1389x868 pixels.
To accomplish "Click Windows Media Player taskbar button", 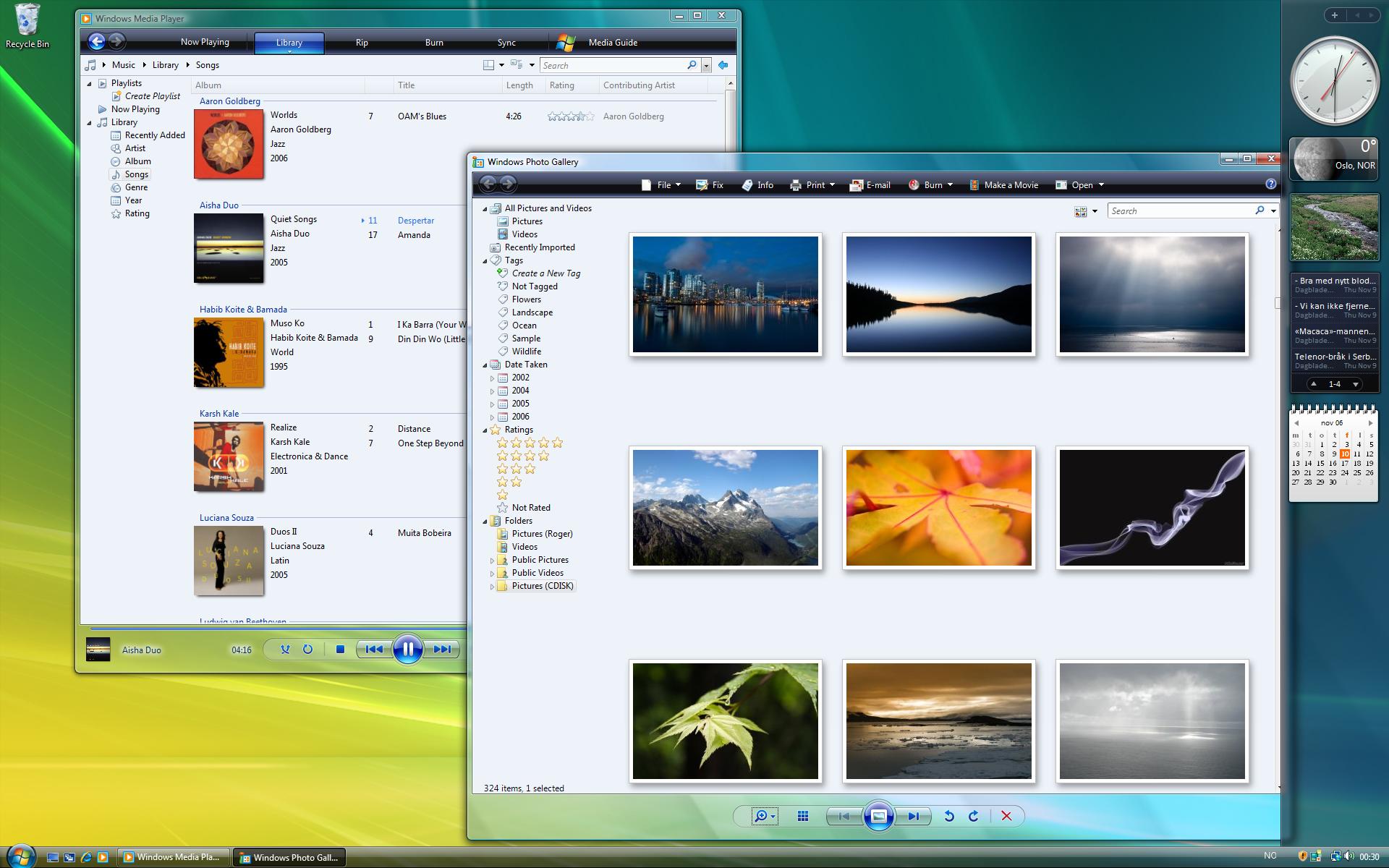I will pyautogui.click(x=174, y=857).
